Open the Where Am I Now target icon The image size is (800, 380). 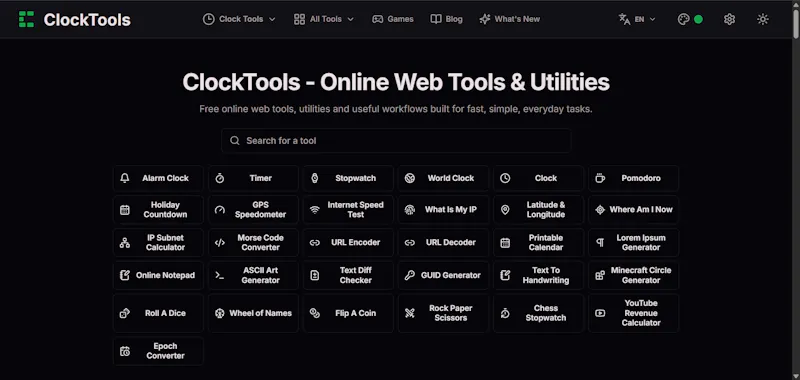click(x=600, y=210)
